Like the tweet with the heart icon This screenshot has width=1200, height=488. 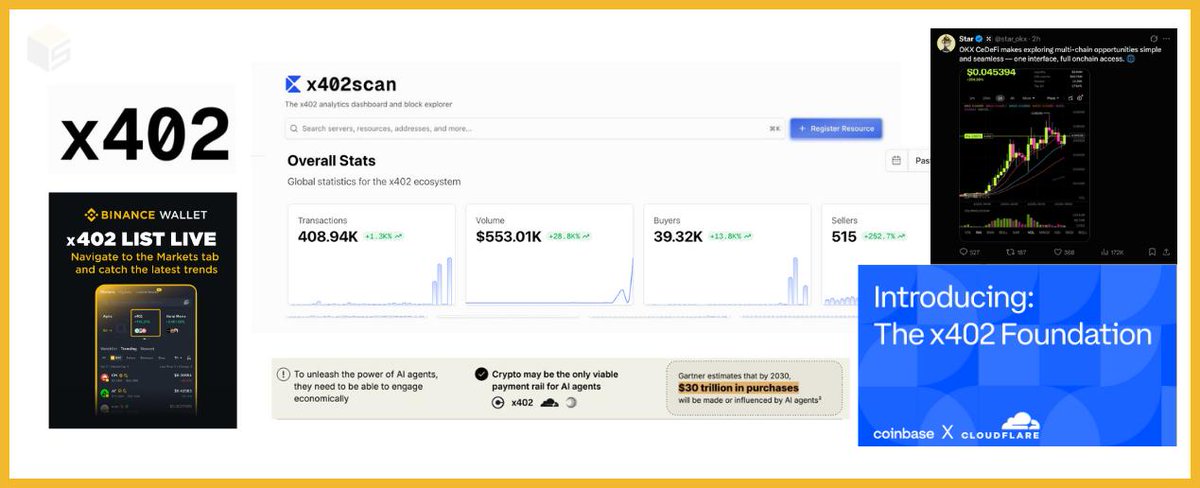pyautogui.click(x=1057, y=252)
